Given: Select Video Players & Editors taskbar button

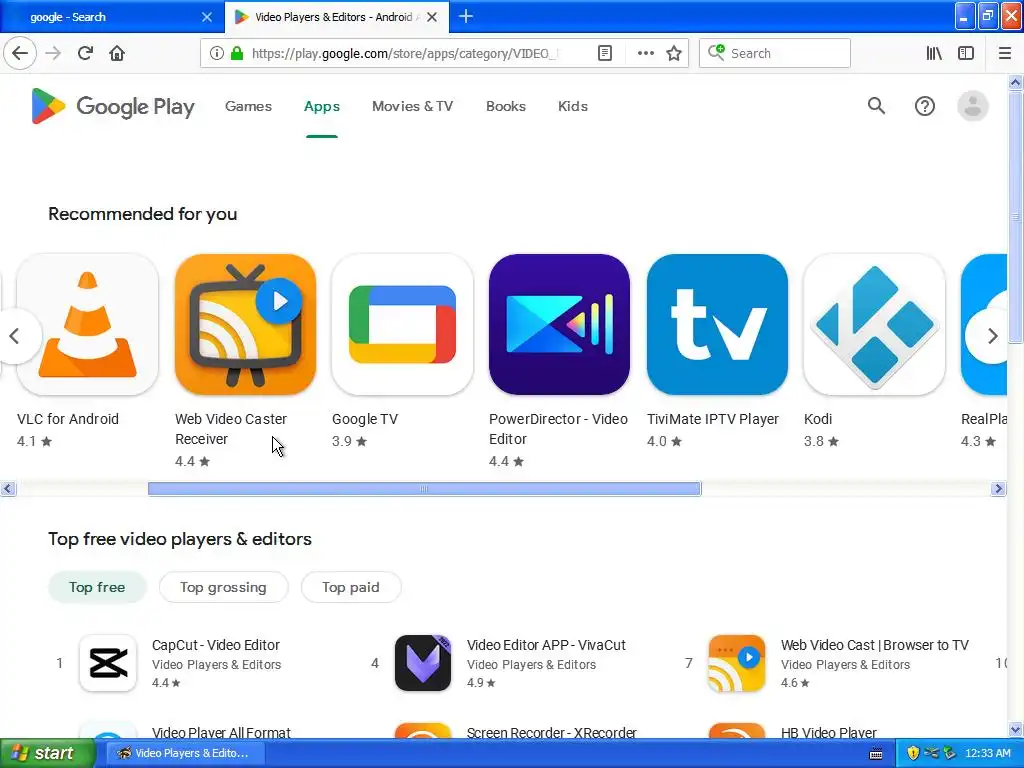Looking at the screenshot, I should tap(185, 753).
